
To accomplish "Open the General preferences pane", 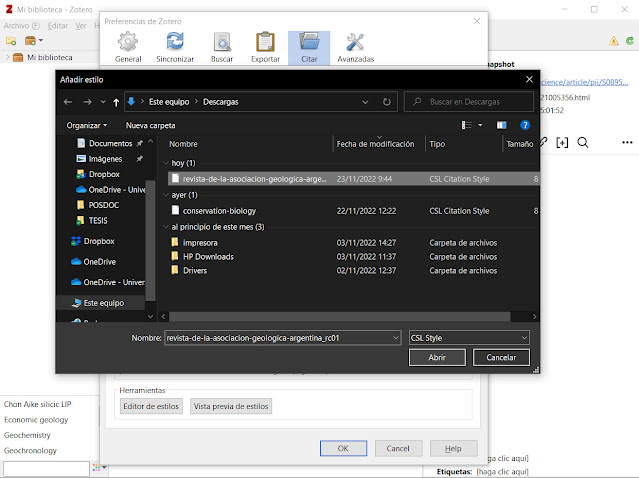I will [x=128, y=47].
